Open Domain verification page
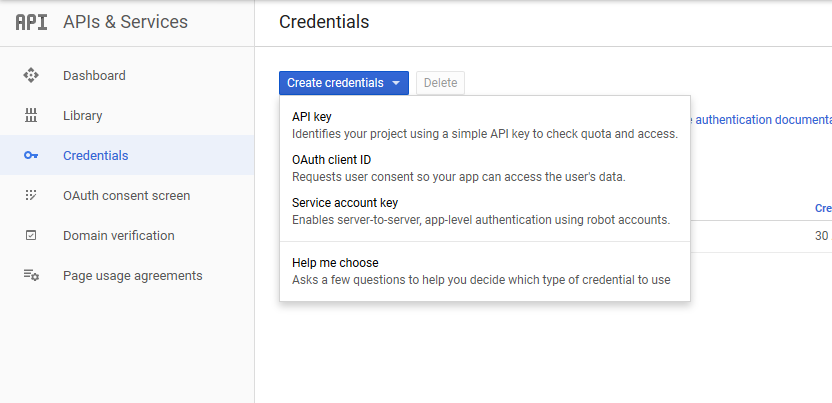 click(x=118, y=235)
